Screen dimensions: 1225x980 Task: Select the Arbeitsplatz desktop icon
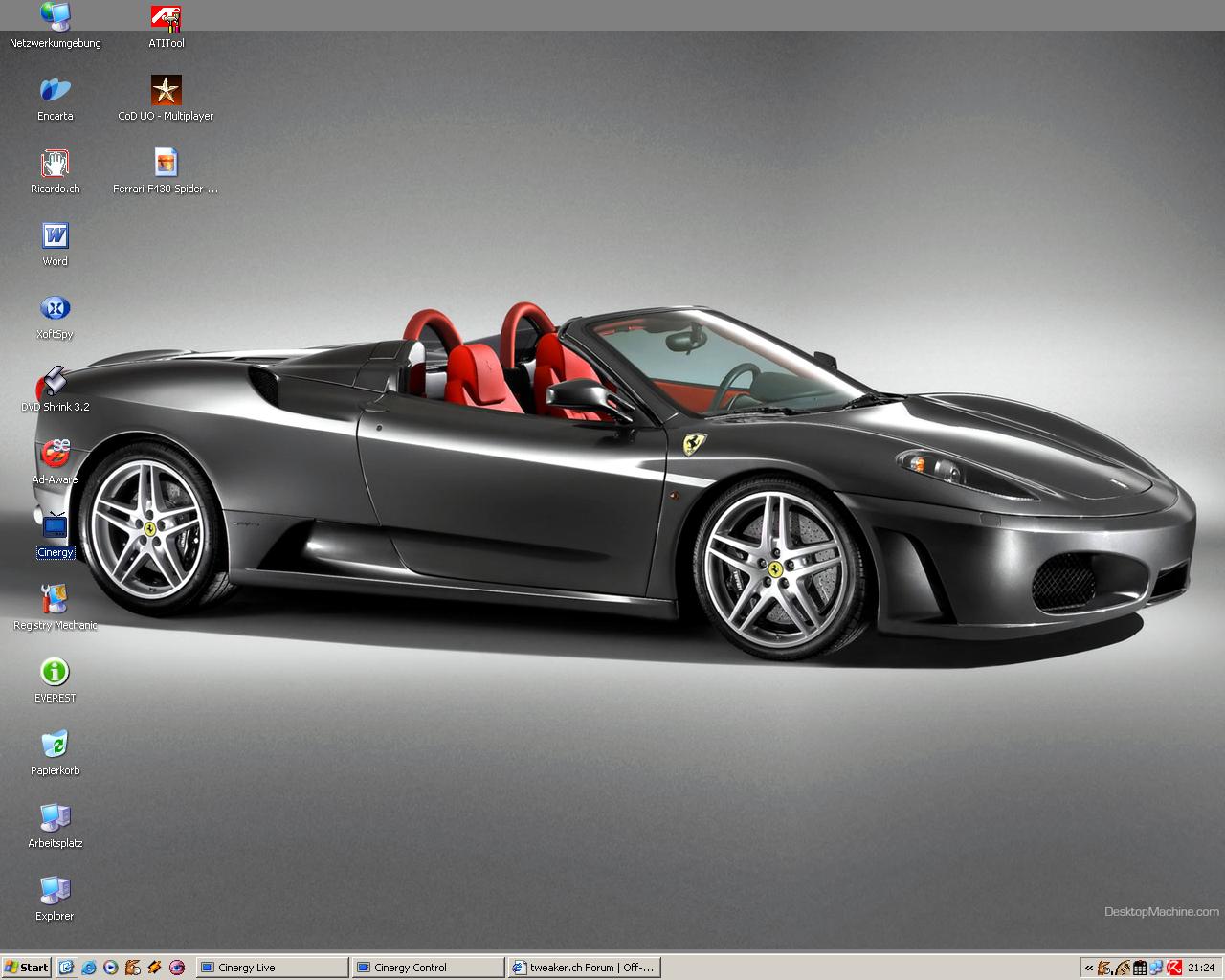tap(55, 819)
